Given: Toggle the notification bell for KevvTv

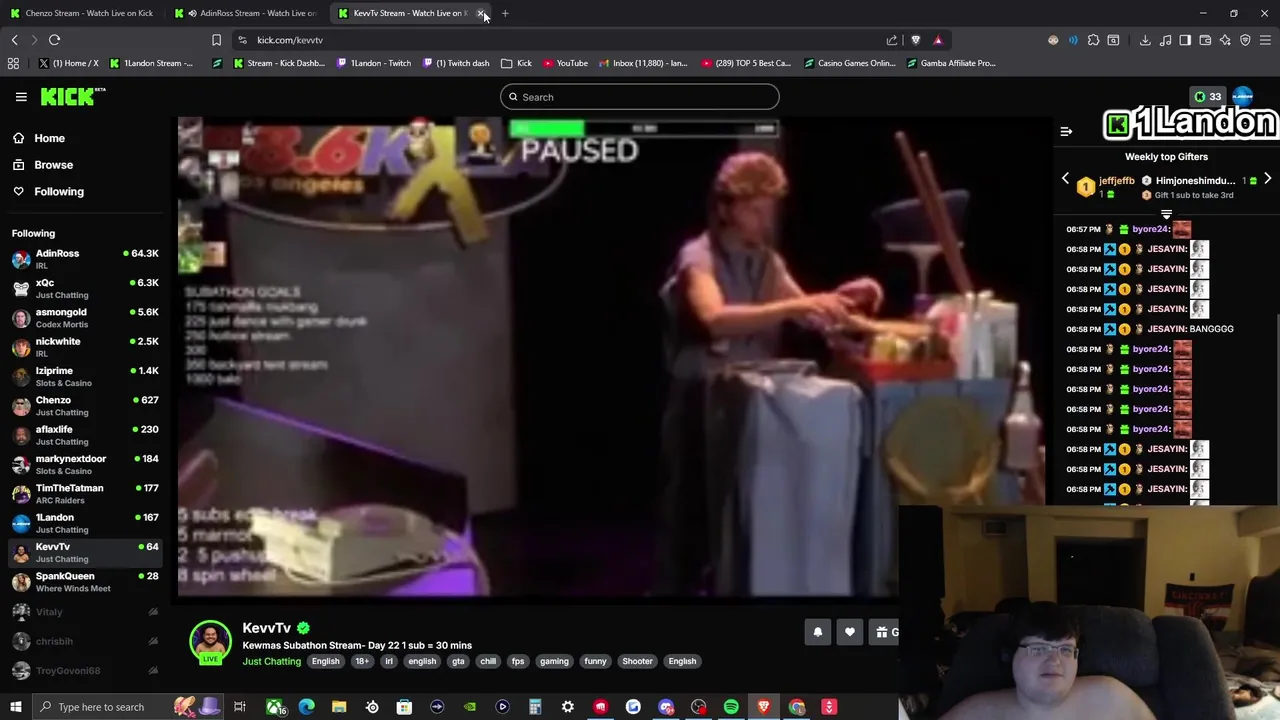Looking at the screenshot, I should (817, 632).
